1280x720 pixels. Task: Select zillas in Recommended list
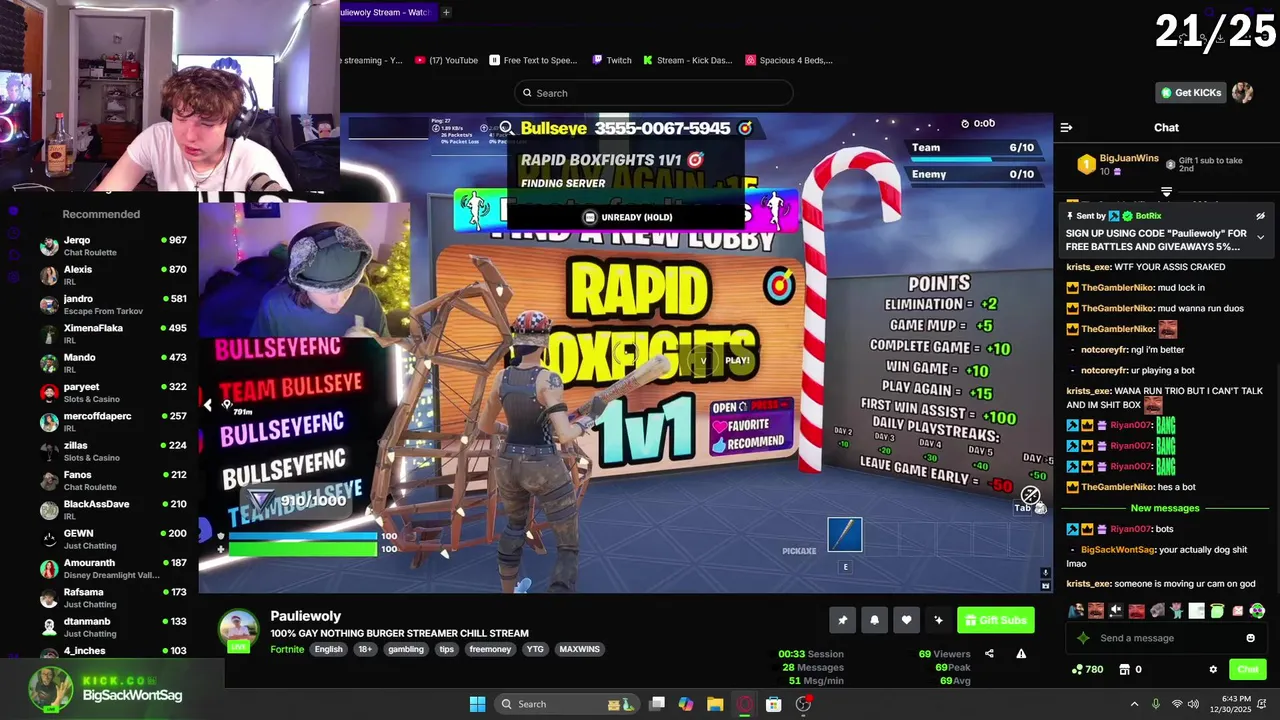tap(113, 451)
